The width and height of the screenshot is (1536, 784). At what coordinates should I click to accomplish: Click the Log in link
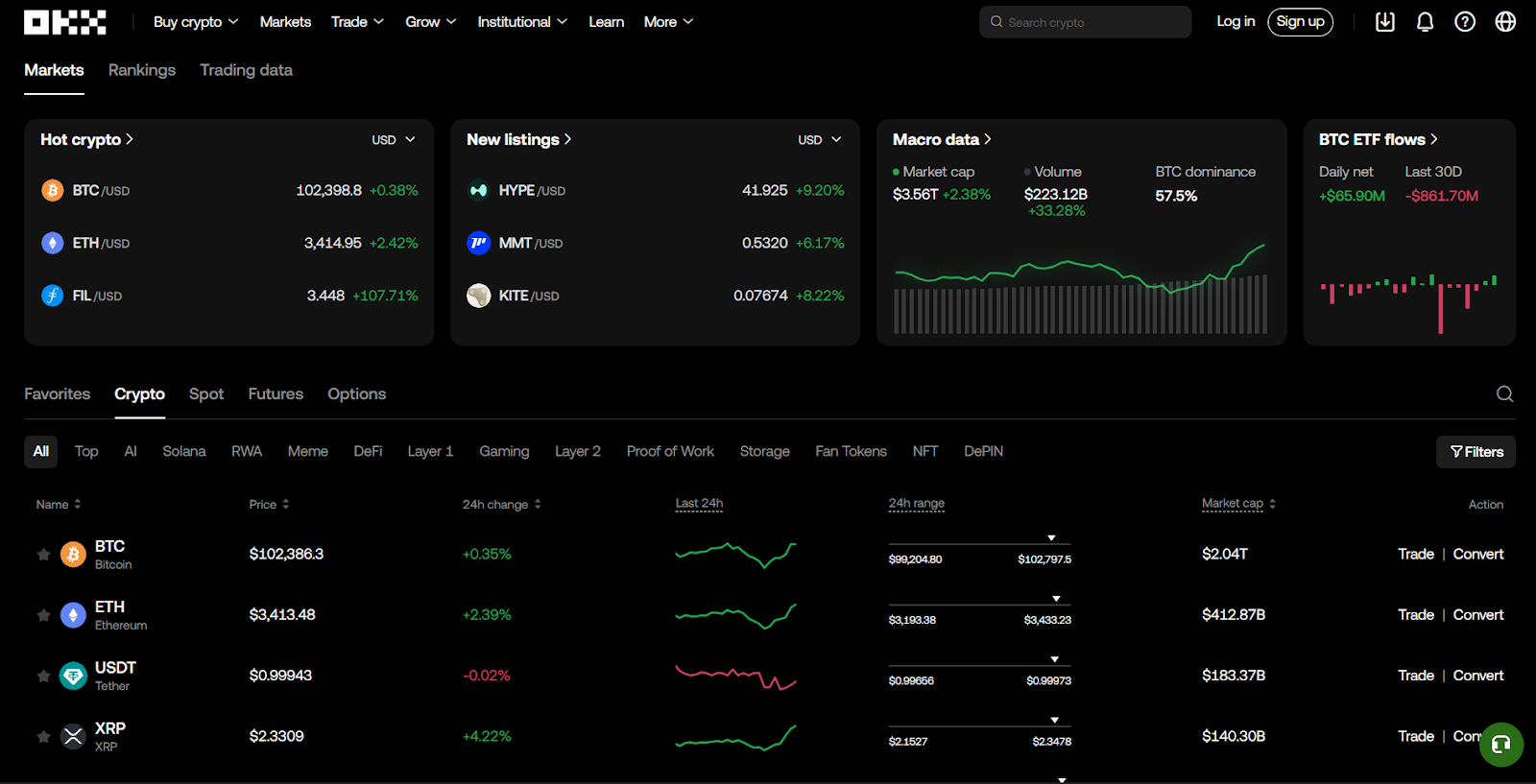[1236, 21]
